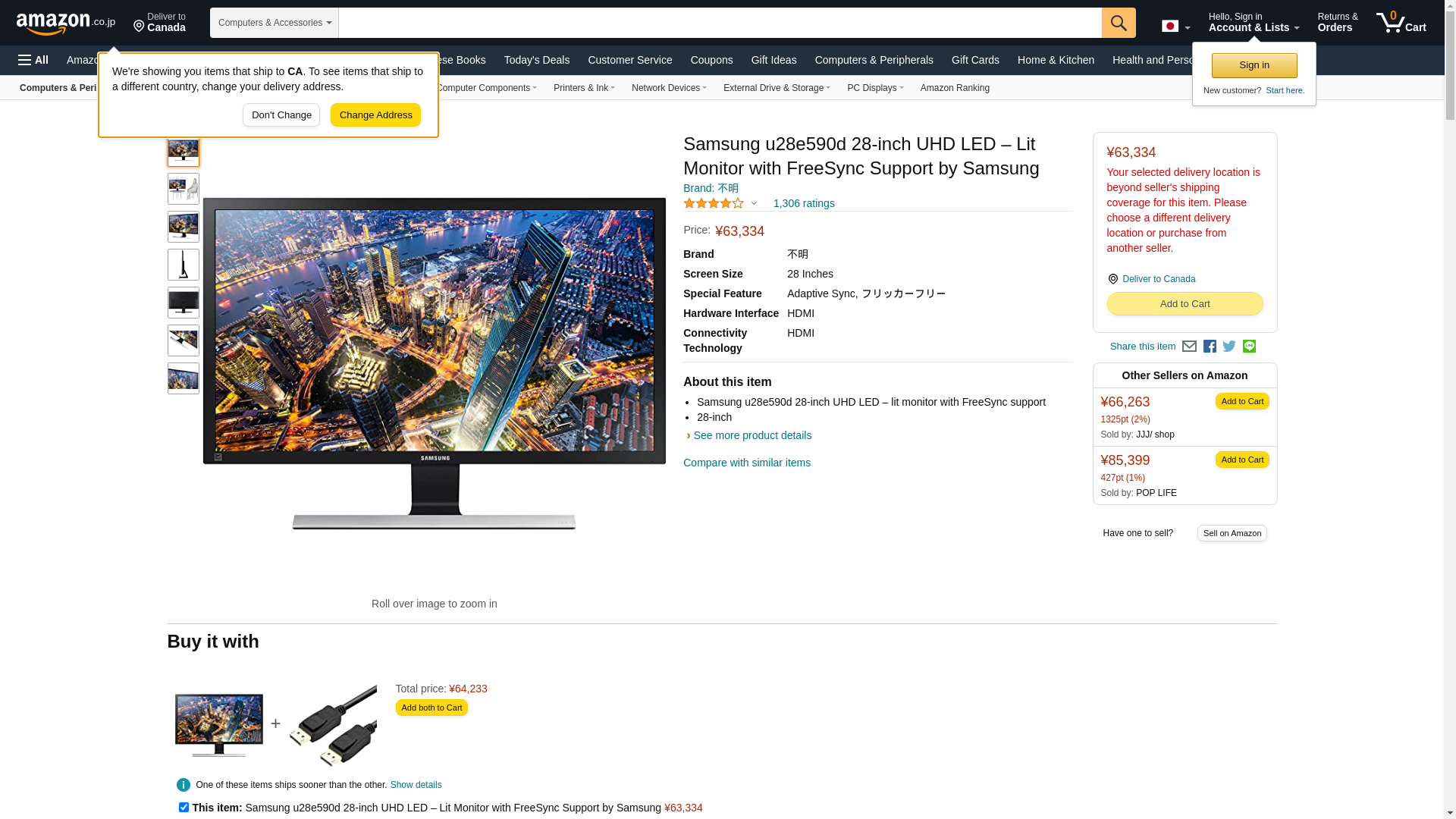Share item via email icon
The height and width of the screenshot is (819, 1456).
coord(1189,347)
